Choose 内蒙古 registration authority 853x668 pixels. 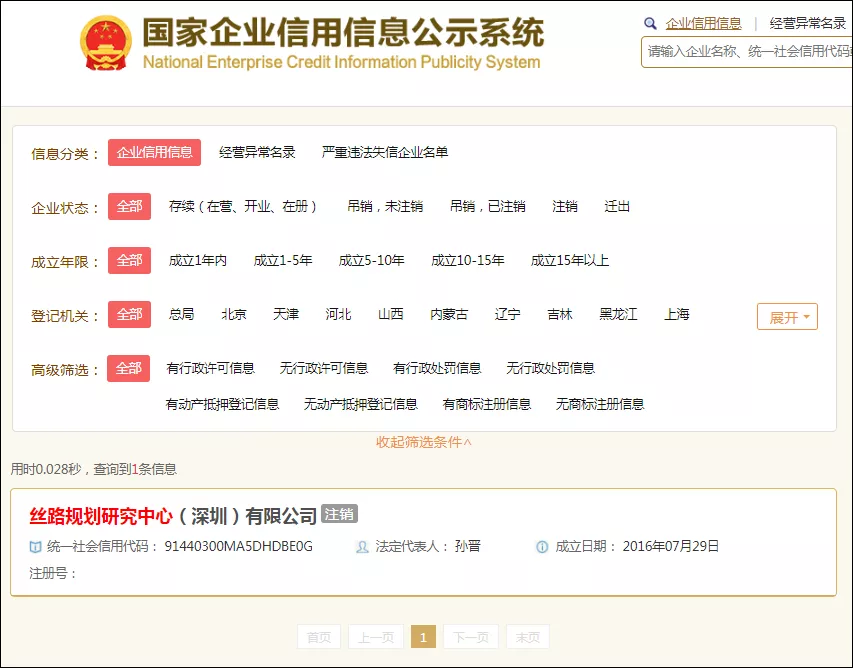coord(449,314)
